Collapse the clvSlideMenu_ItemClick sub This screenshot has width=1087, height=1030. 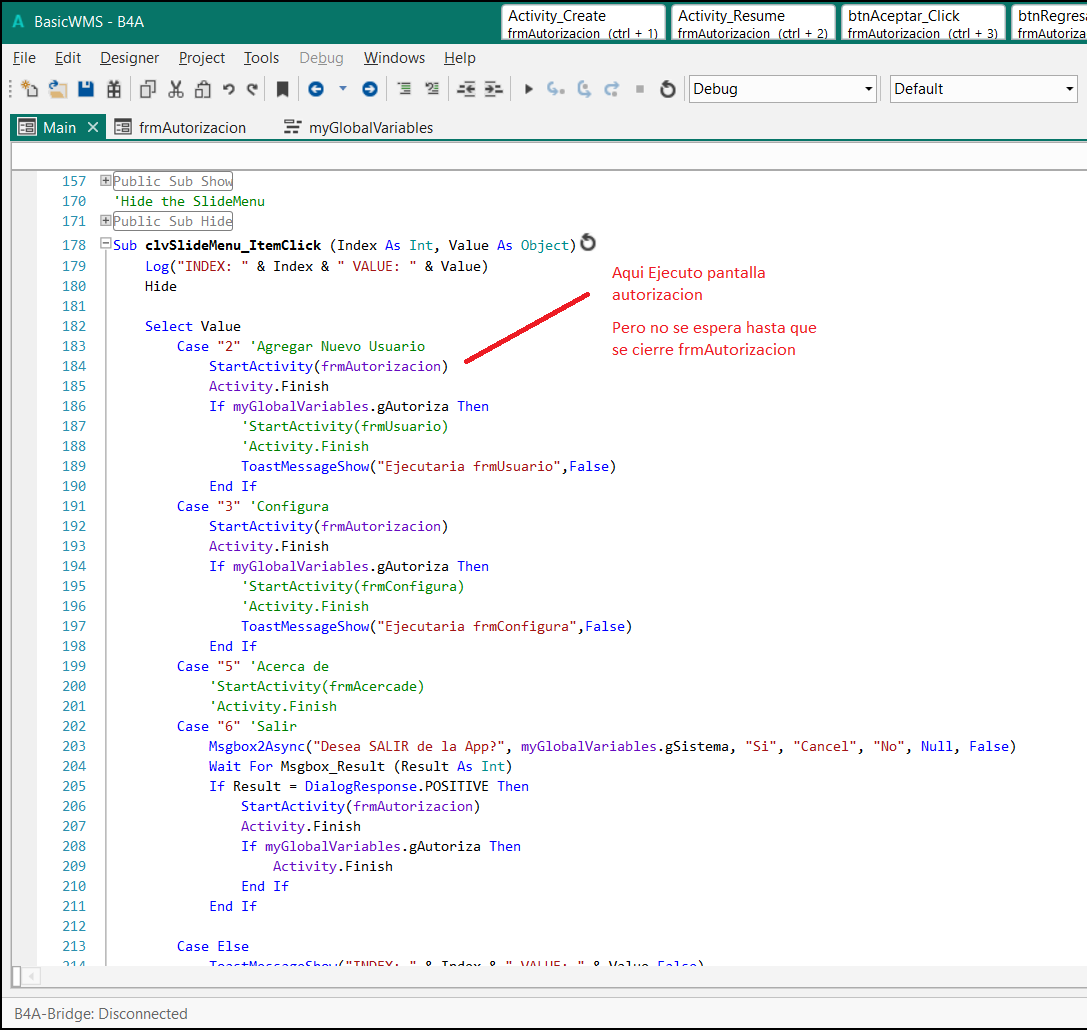click(106, 245)
